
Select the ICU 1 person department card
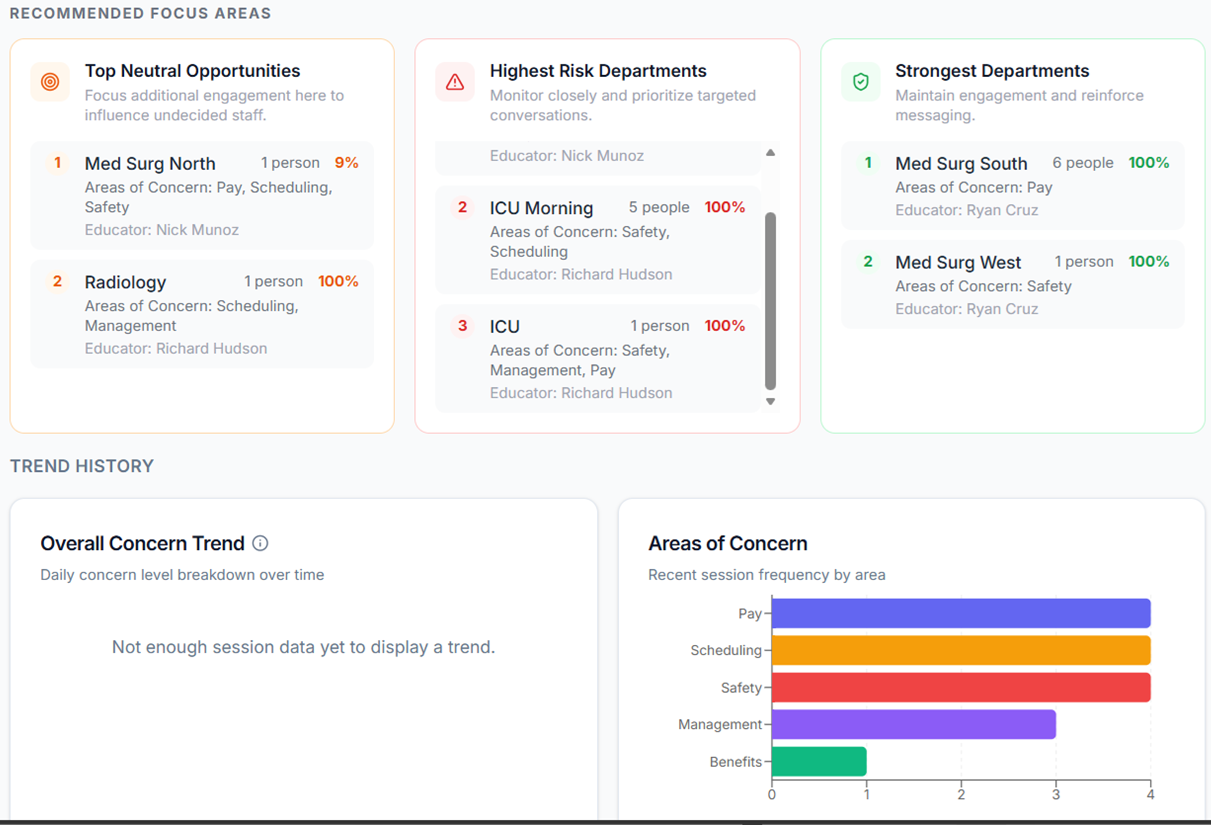(x=598, y=359)
